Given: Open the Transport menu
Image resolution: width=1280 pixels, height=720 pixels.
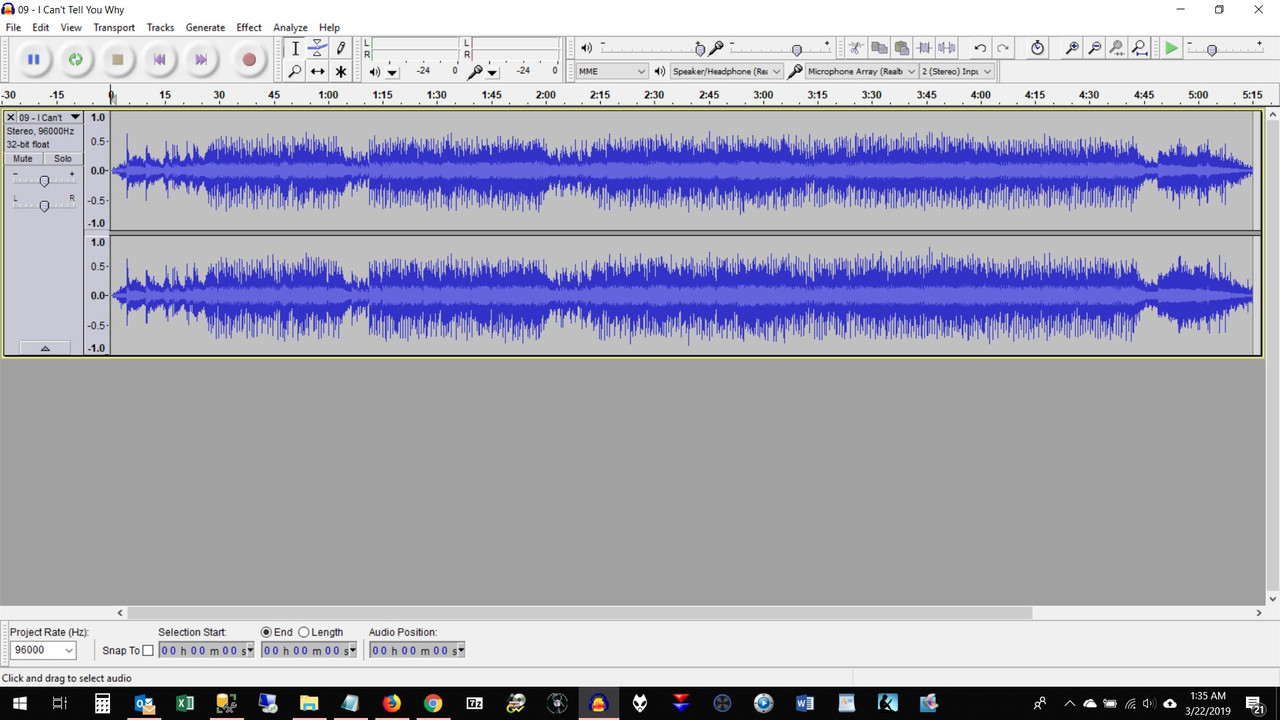Looking at the screenshot, I should click(x=114, y=27).
